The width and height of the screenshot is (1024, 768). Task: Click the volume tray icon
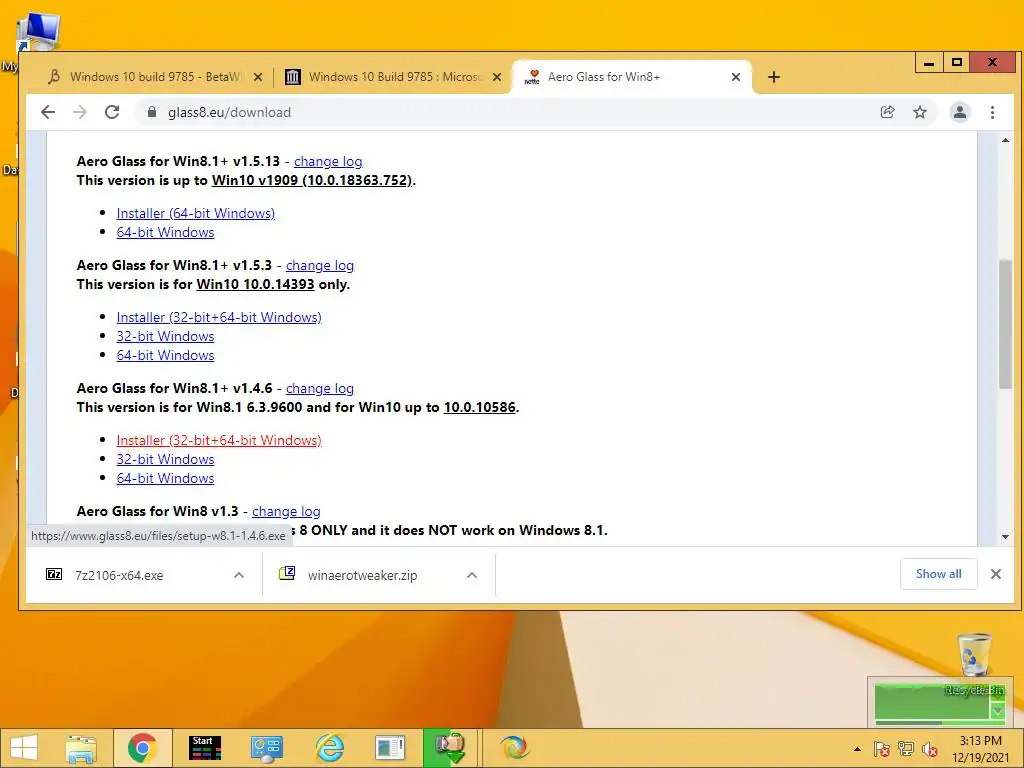pyautogui.click(x=929, y=749)
